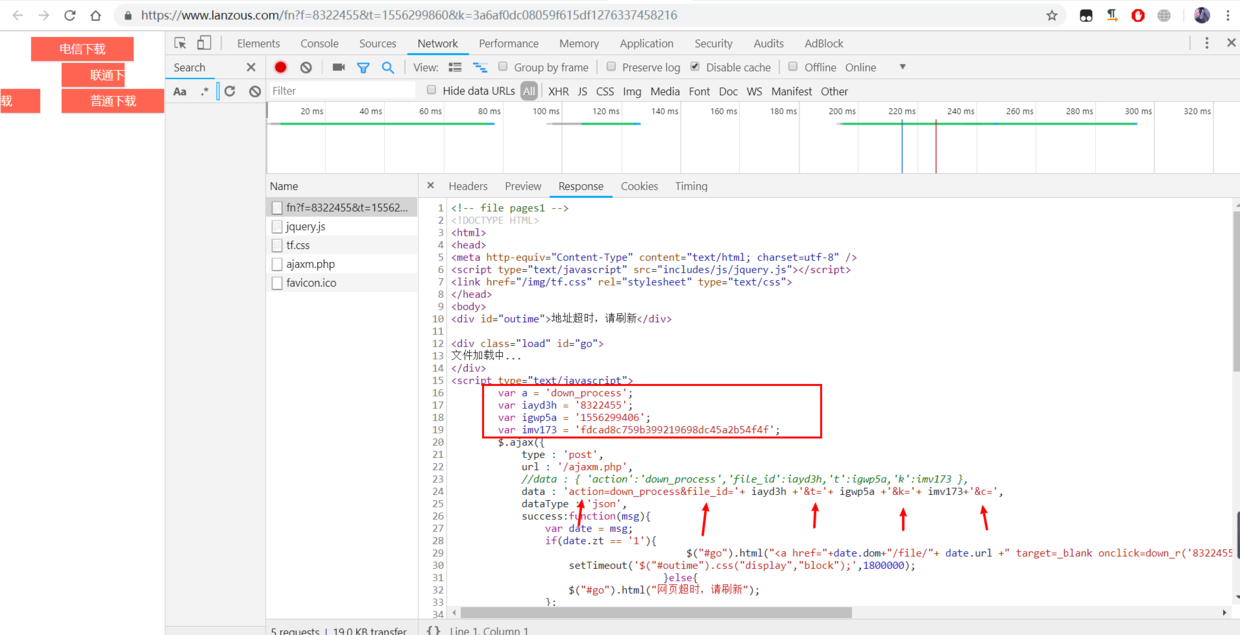Close the request details pane

[x=430, y=186]
